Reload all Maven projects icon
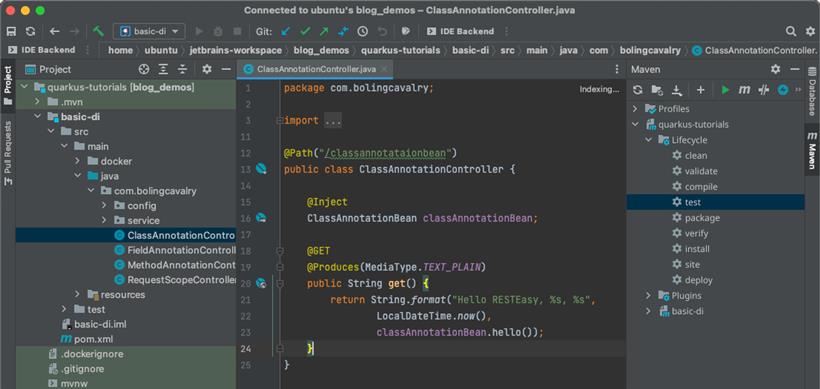The height and width of the screenshot is (389, 820). click(x=637, y=90)
